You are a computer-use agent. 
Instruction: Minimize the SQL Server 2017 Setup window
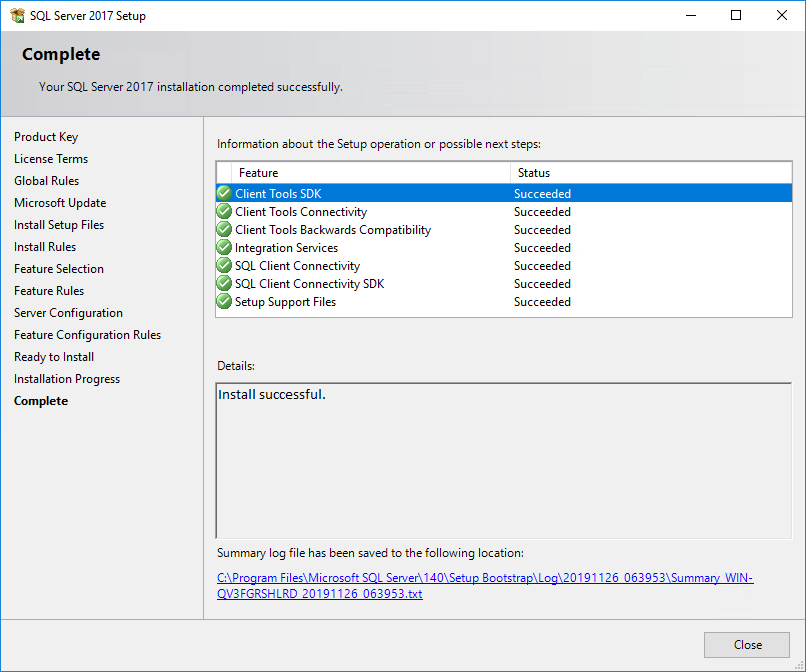691,15
